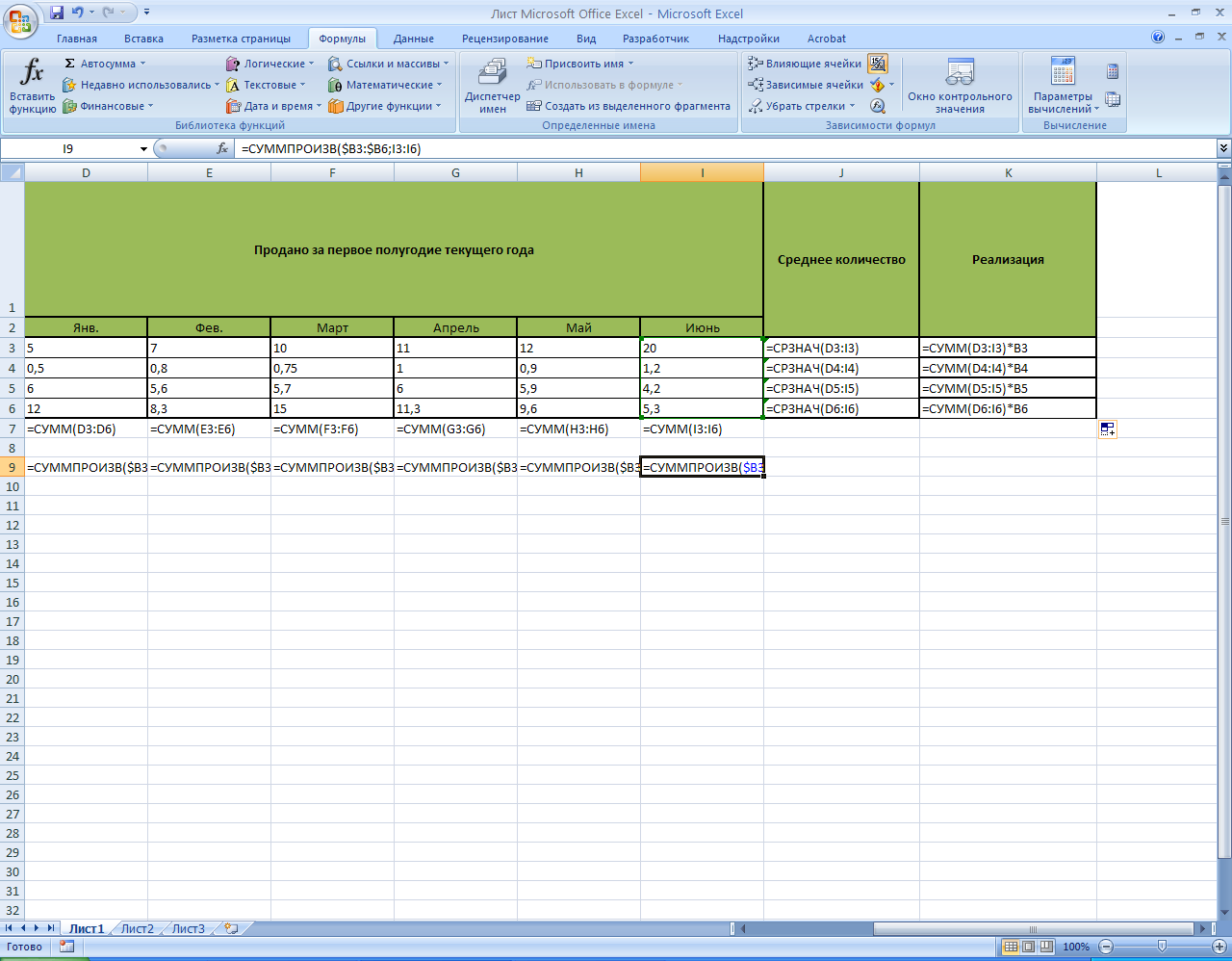
Task: Switch to Разметка страницы tab
Action: (241, 39)
